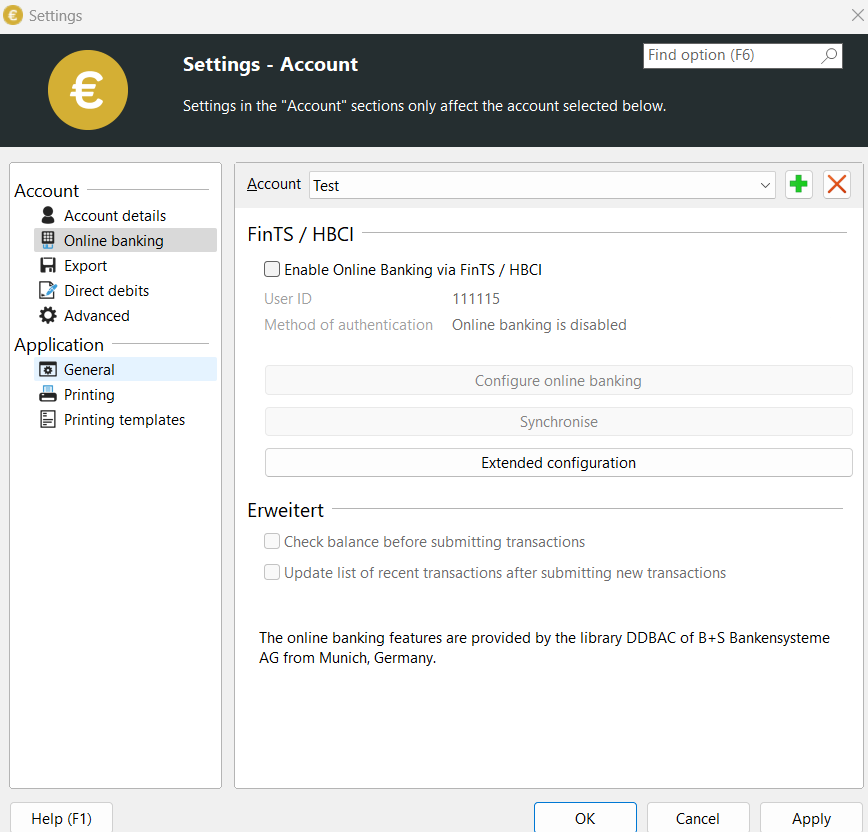
Task: Open Help (F1)
Action: point(61,818)
